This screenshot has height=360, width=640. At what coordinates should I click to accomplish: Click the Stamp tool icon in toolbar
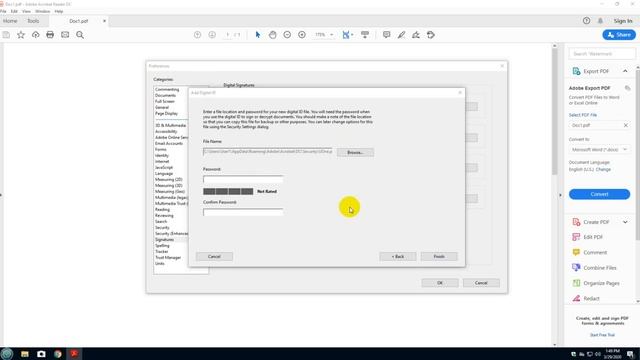pyautogui.click(x=431, y=35)
